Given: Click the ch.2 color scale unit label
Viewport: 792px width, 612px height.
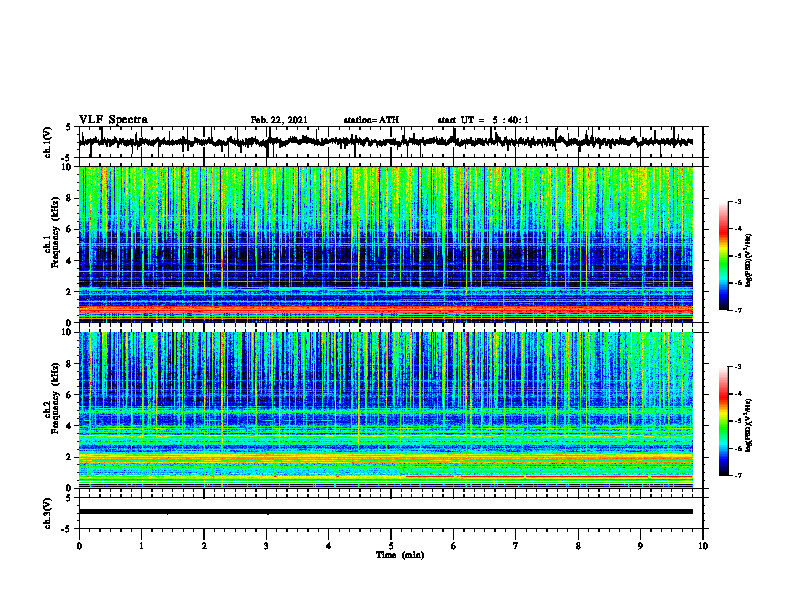Looking at the screenshot, I should pyautogui.click(x=750, y=425).
